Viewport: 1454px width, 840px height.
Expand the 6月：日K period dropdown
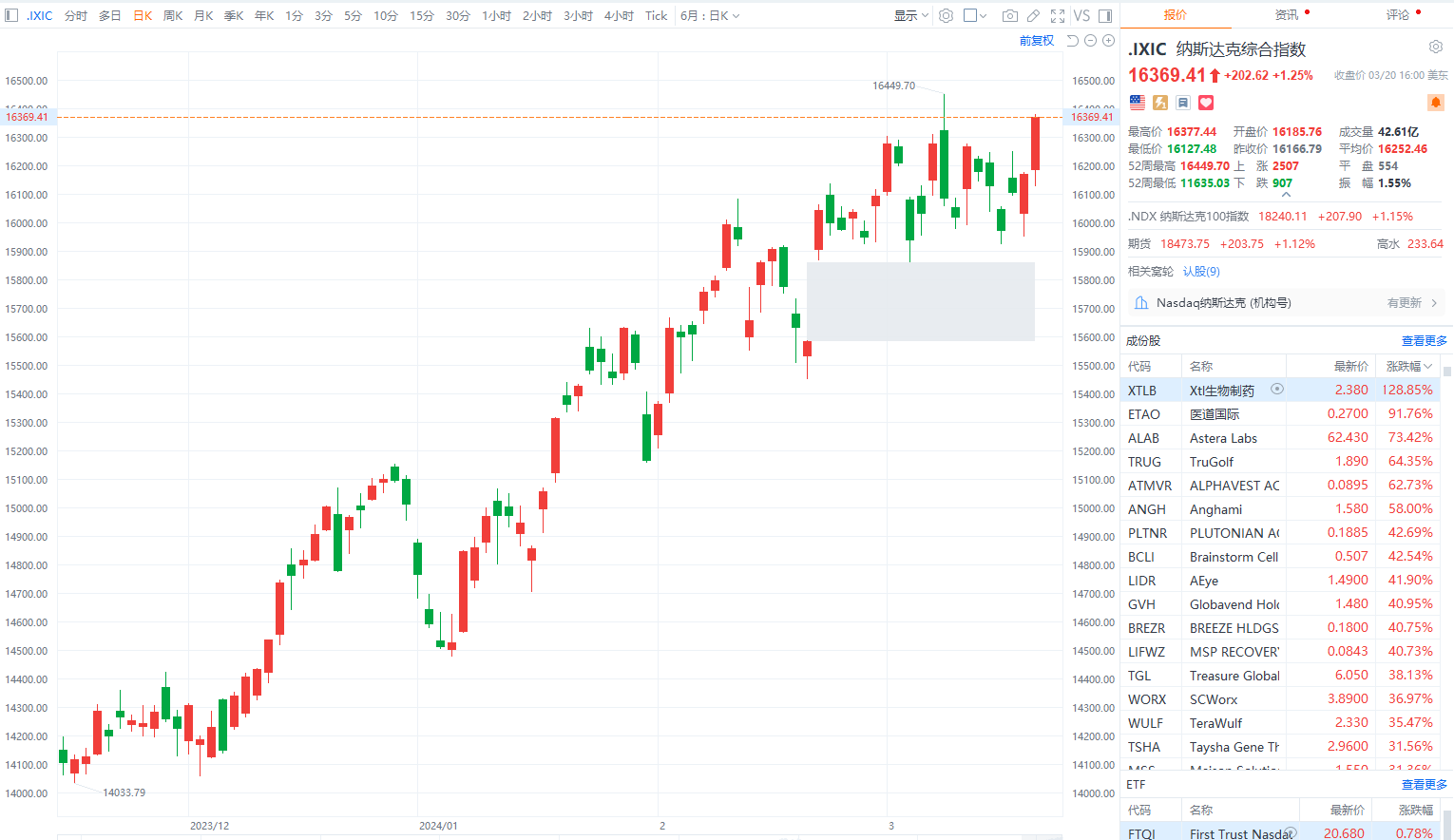tap(709, 16)
